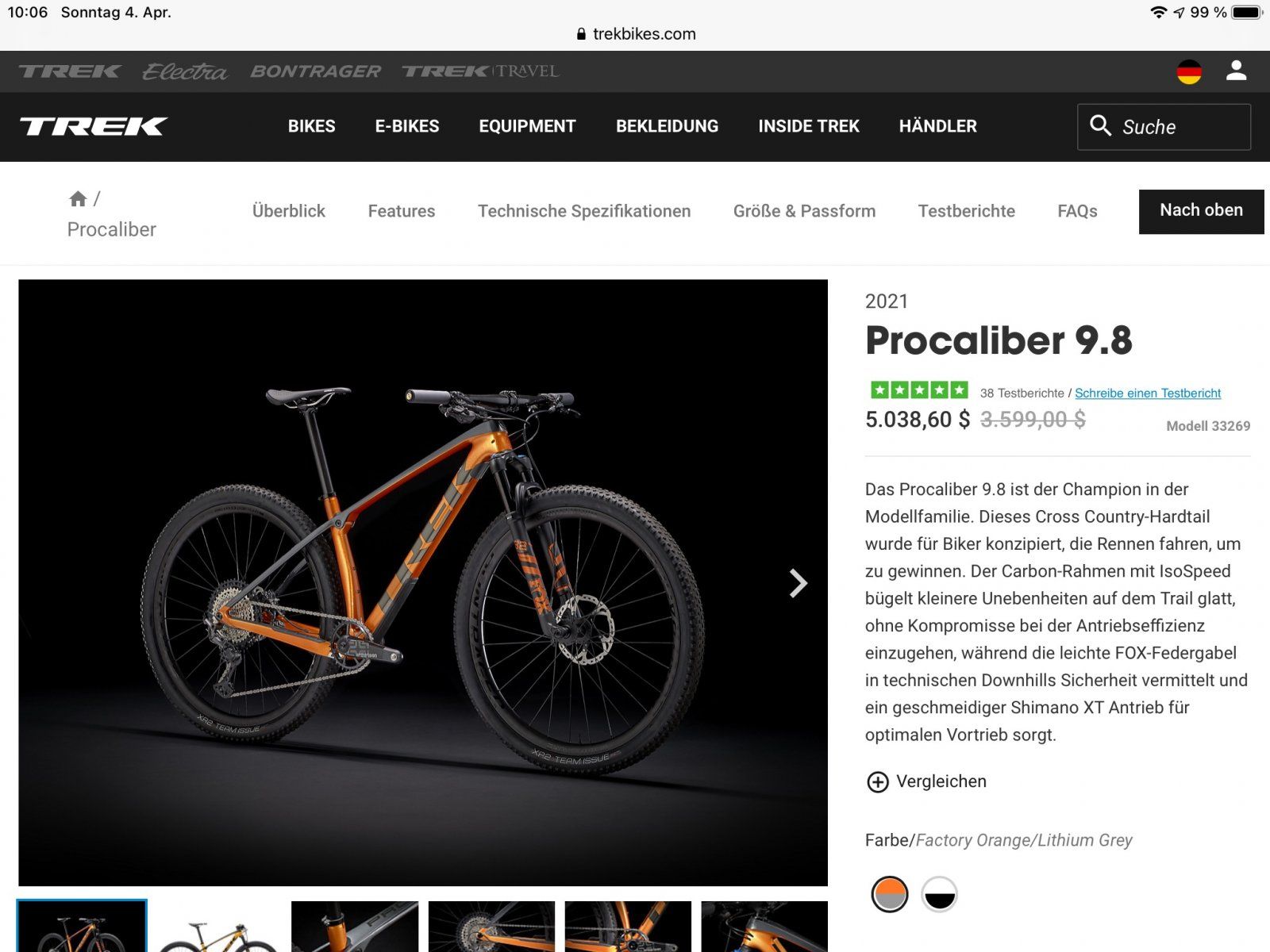Open Schreibe einen Testbericht link

(x=1148, y=393)
